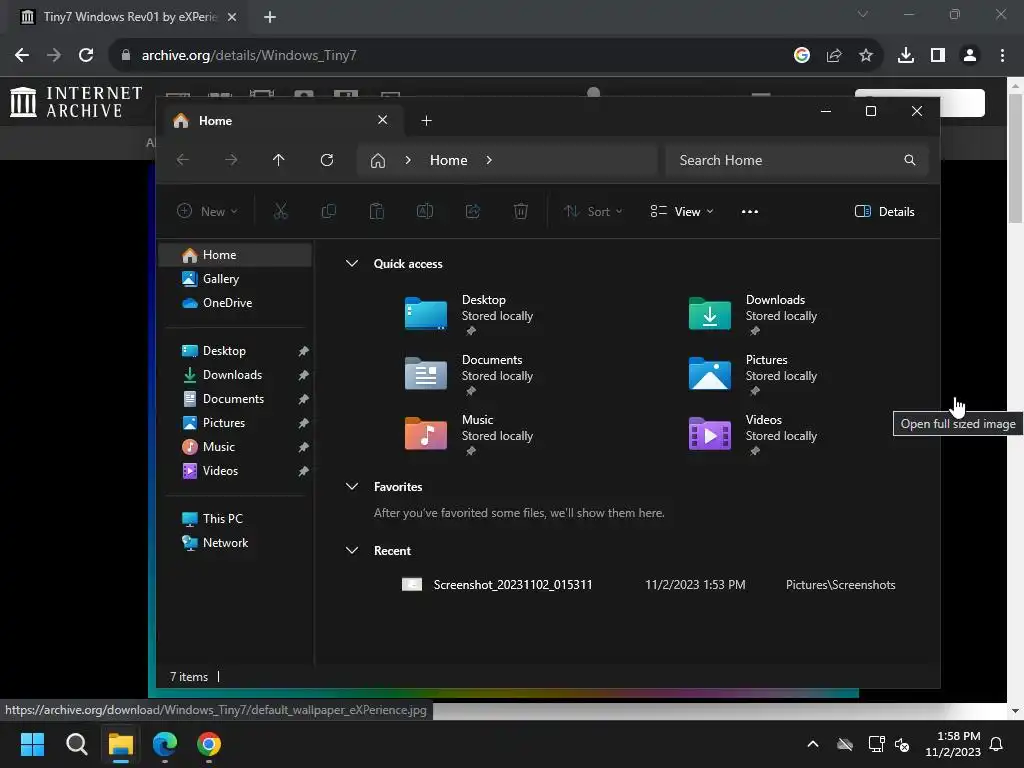
Task: Click the home icon in the breadcrumb bar
Action: (x=377, y=161)
